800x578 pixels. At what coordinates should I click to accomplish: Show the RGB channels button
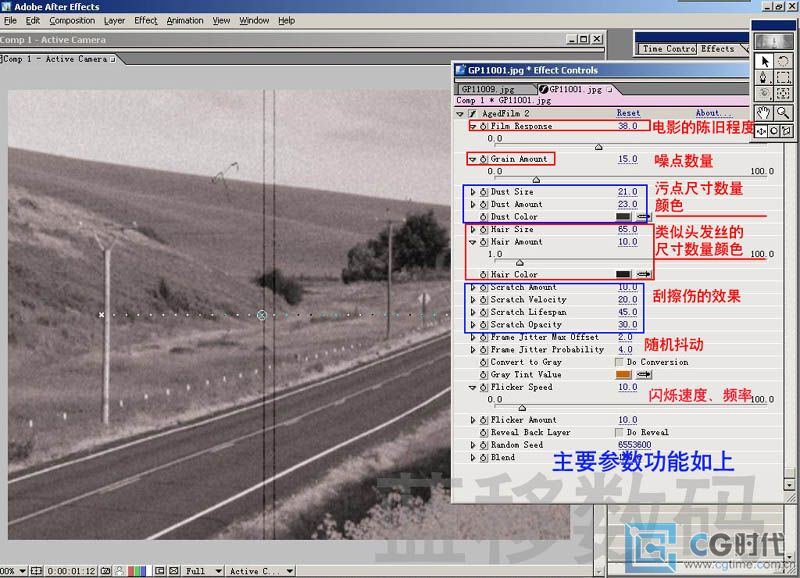137,571
